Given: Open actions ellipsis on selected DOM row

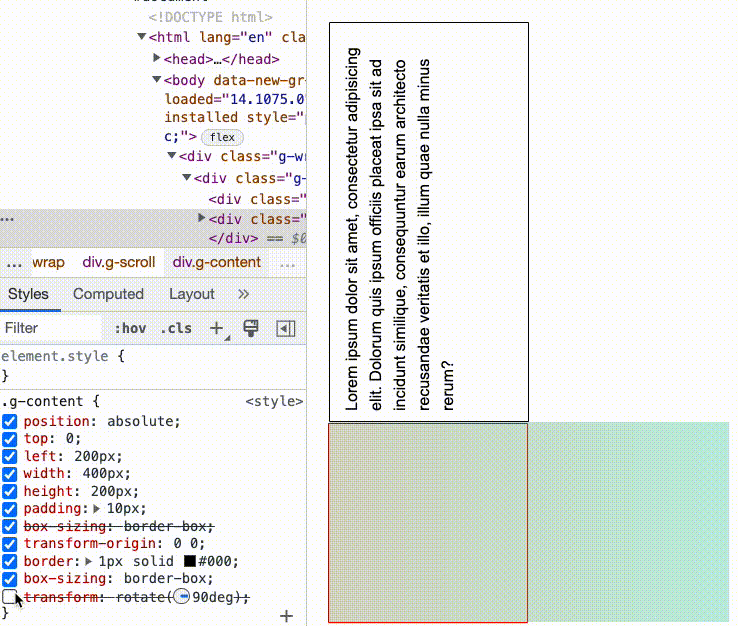Looking at the screenshot, I should click(x=7, y=219).
